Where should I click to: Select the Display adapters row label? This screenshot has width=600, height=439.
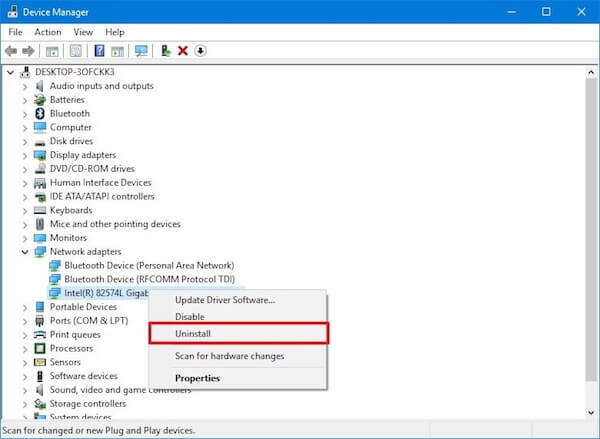(x=83, y=155)
